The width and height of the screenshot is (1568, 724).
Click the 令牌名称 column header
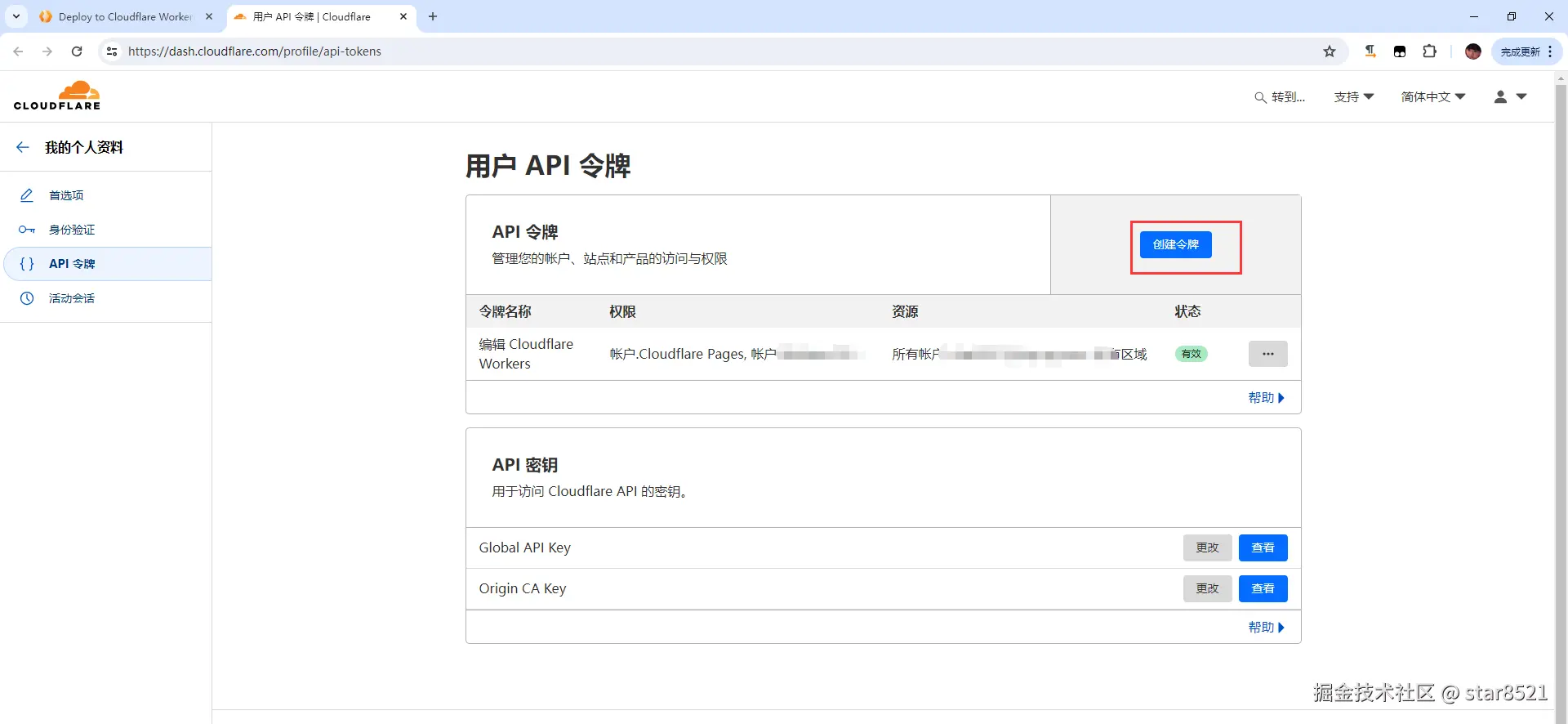(x=505, y=311)
